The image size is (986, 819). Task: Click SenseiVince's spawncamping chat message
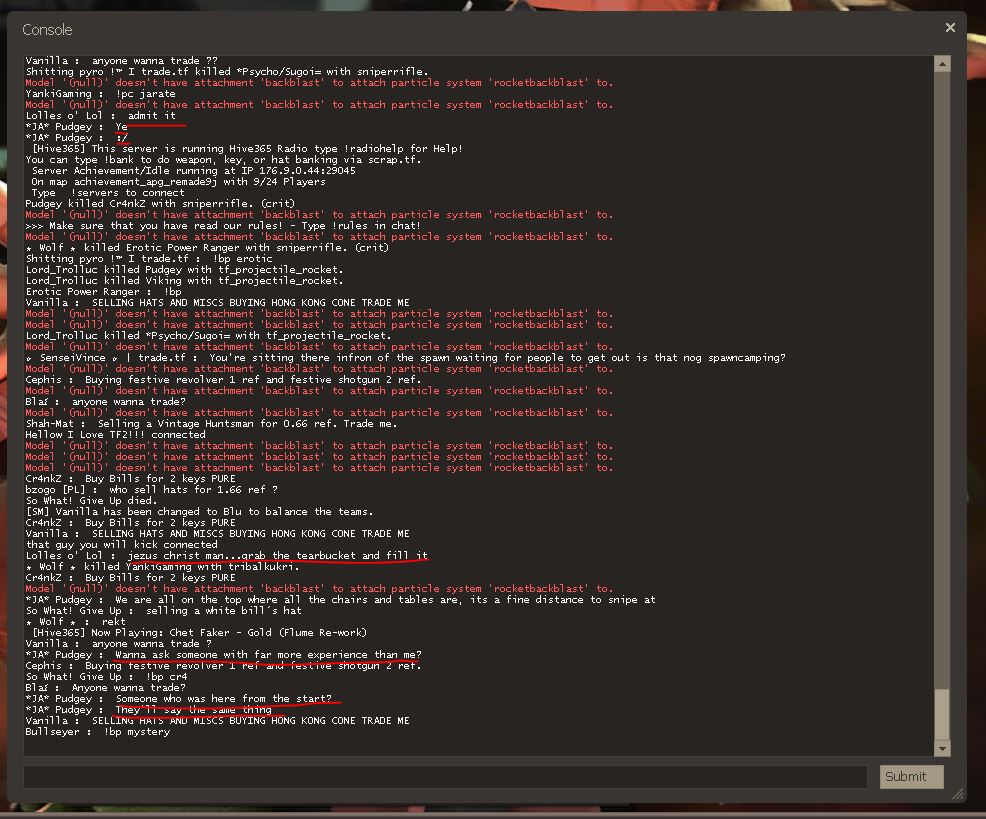tap(405, 358)
